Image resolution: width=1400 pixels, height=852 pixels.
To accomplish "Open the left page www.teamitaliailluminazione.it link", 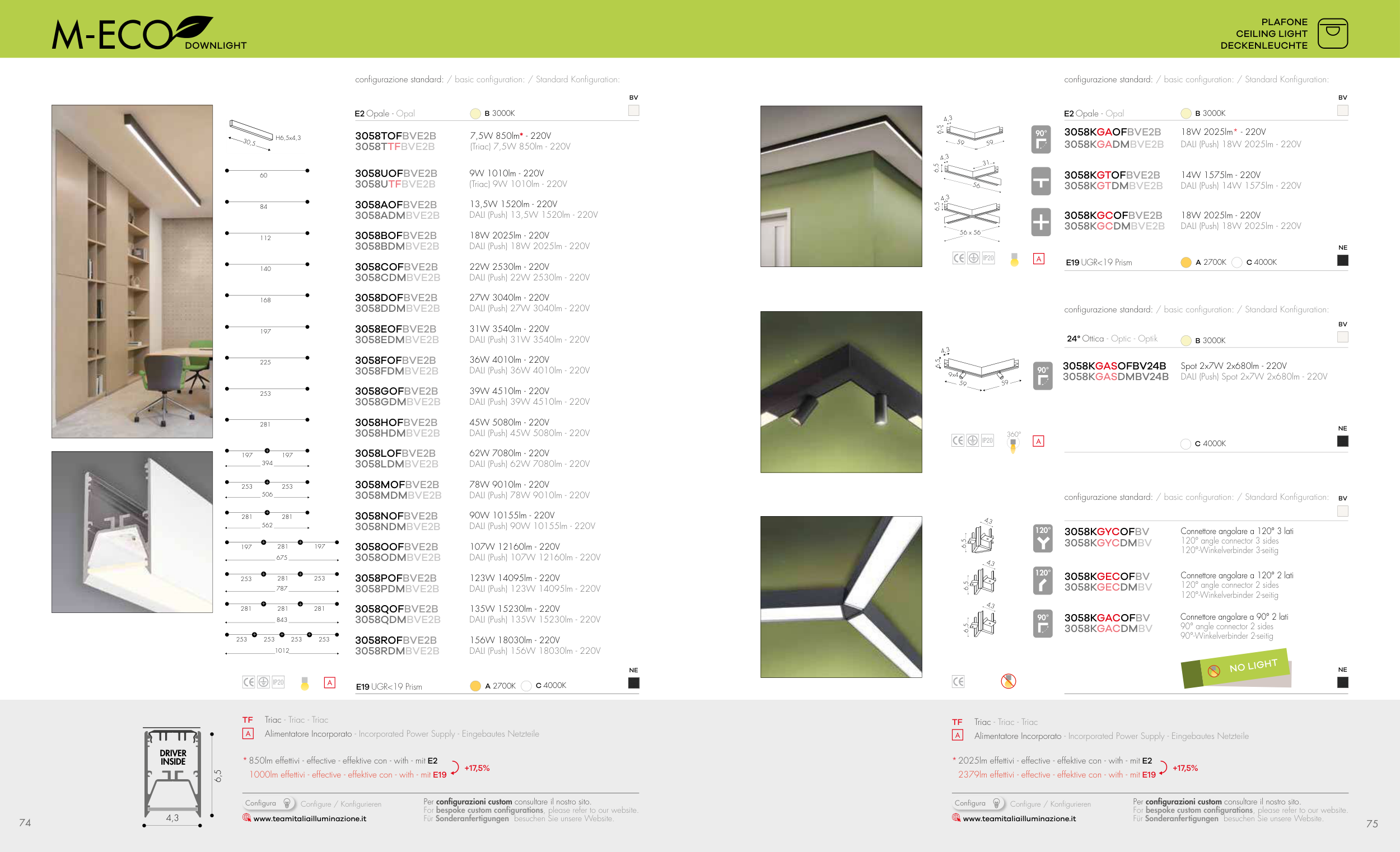I will pos(309,818).
